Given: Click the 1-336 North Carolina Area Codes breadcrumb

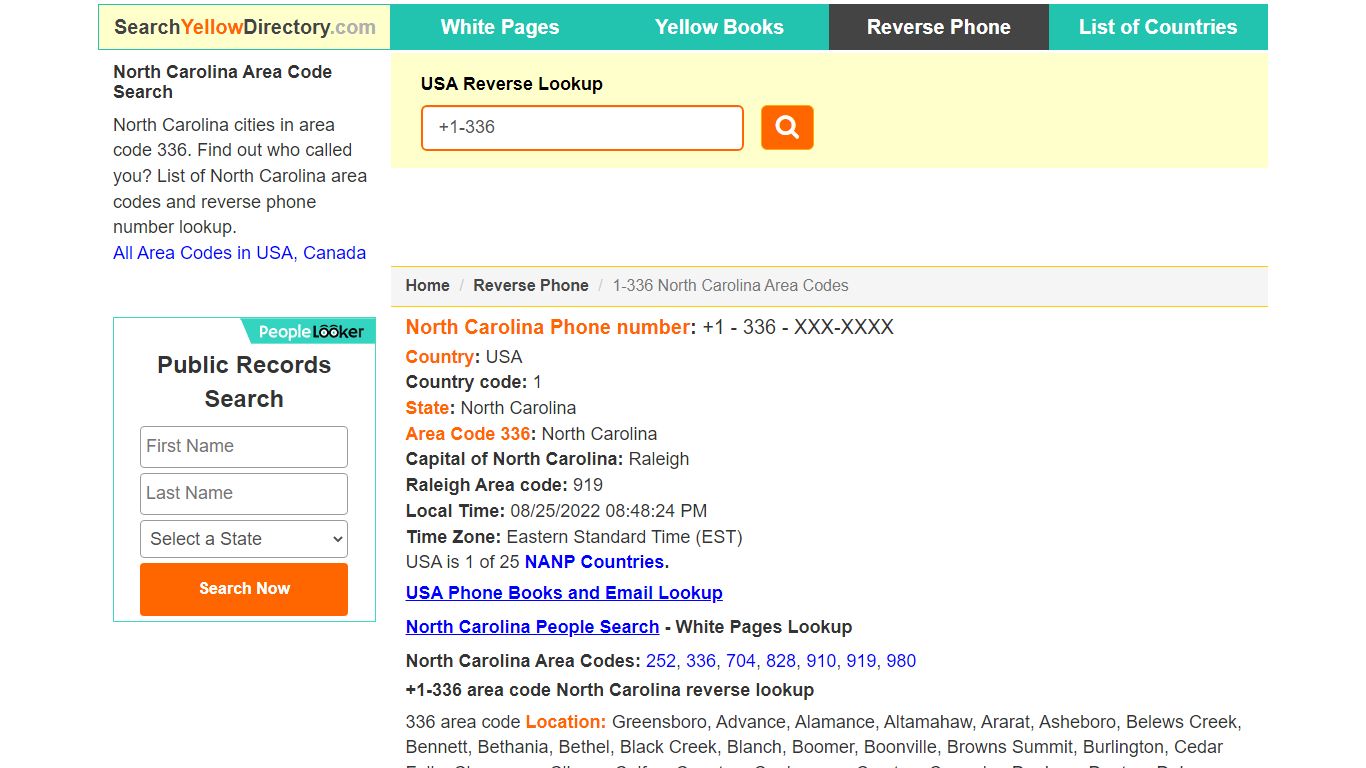Looking at the screenshot, I should click(731, 285).
